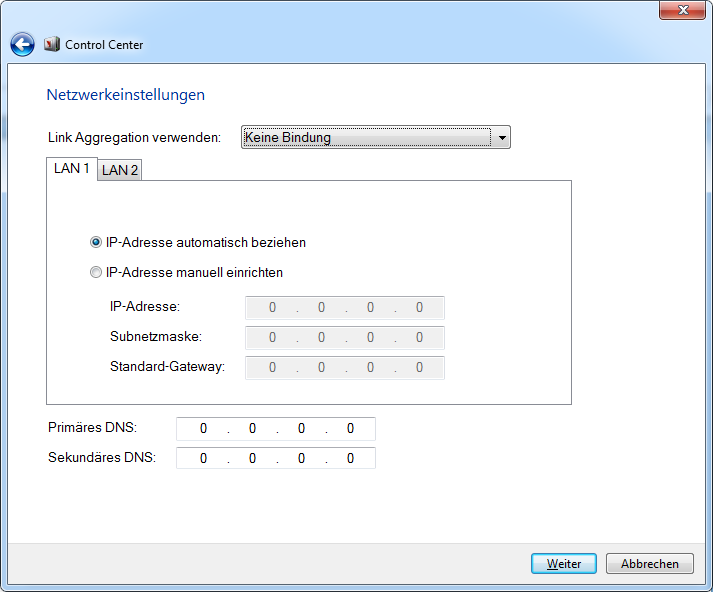Click the 'Keine Bindung' combo box

click(376, 137)
